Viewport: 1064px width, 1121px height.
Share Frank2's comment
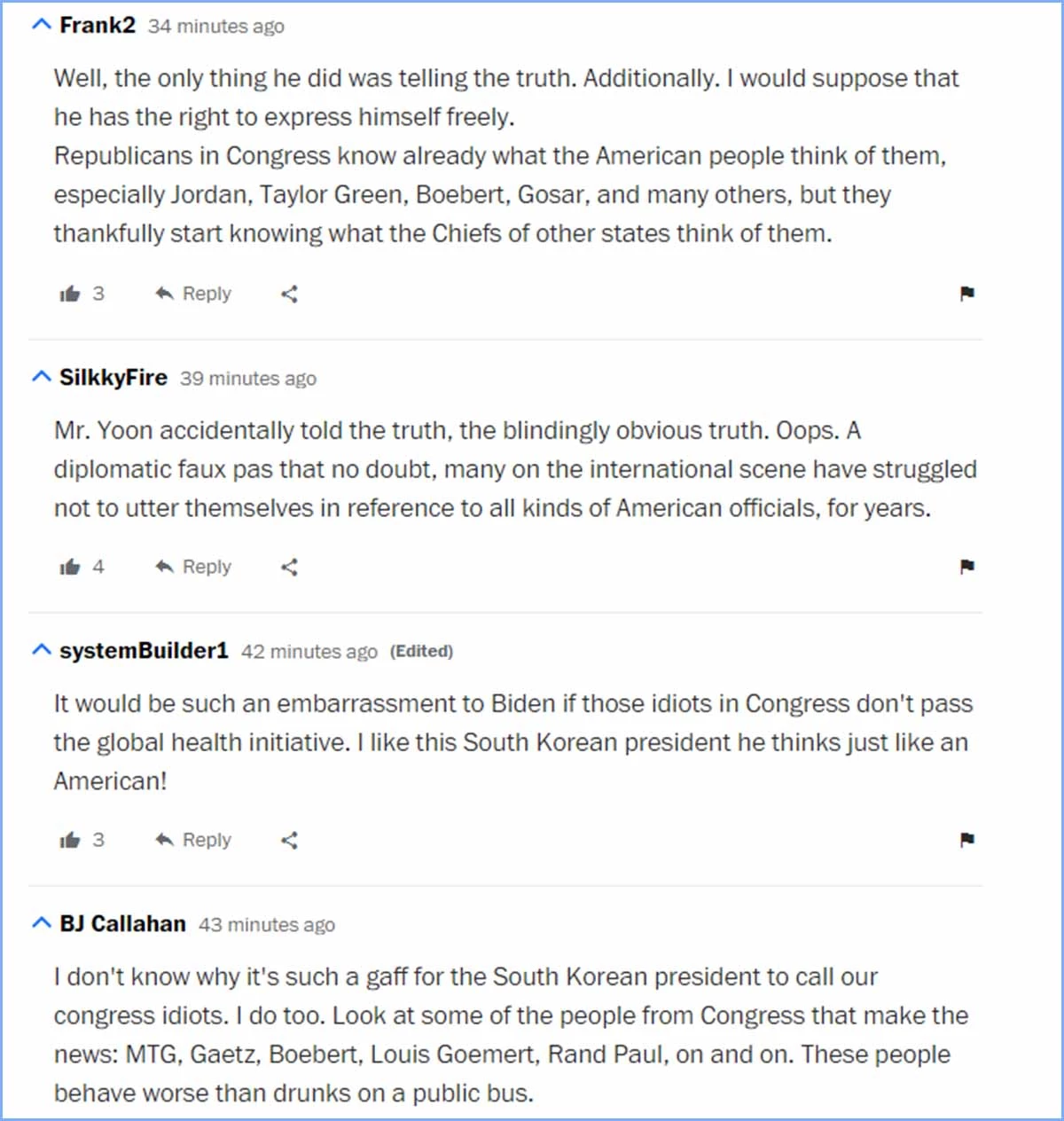(288, 294)
